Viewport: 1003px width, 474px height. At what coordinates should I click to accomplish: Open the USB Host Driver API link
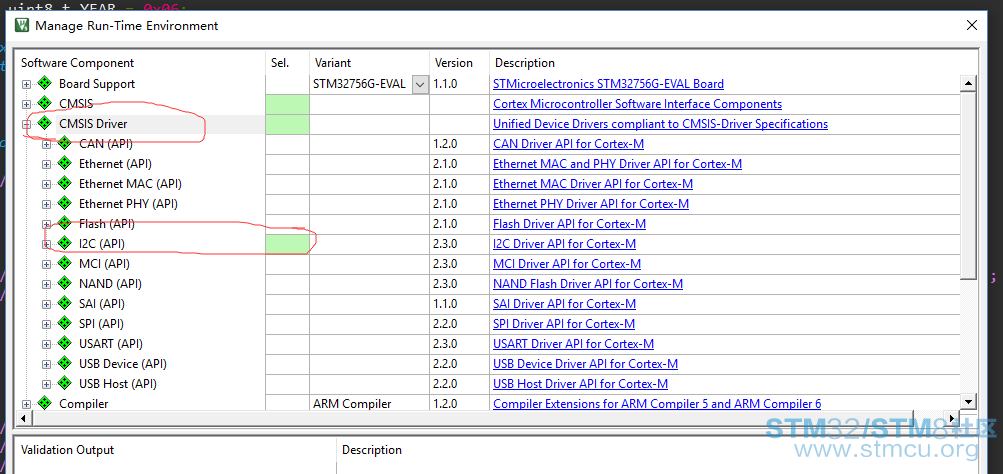point(580,384)
